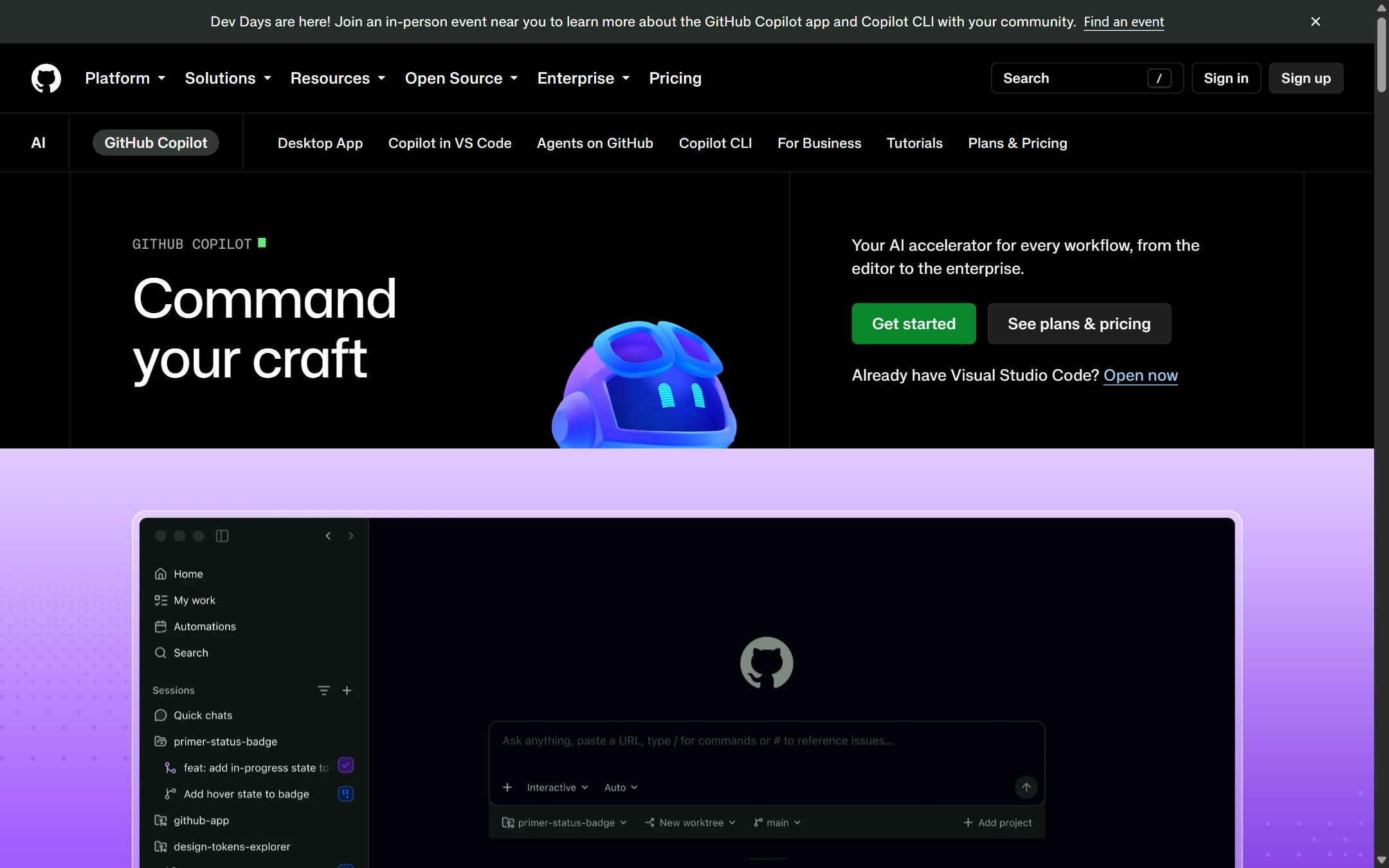This screenshot has width=1389, height=868.
Task: Click the Search magnifier icon in sidebar
Action: [x=161, y=653]
